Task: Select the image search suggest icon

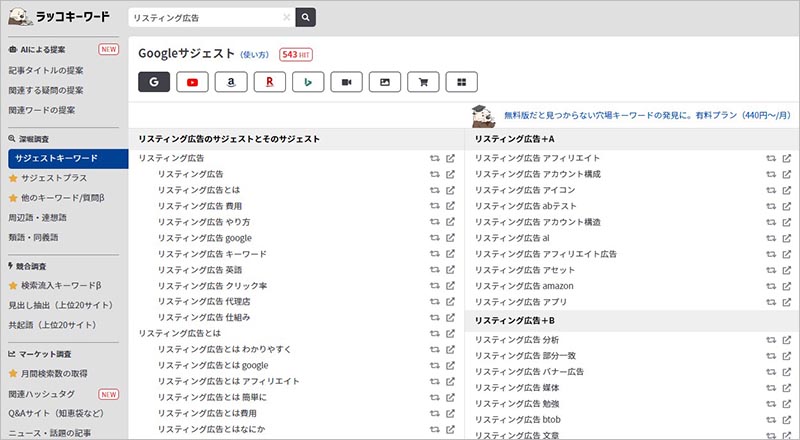Action: coord(385,83)
